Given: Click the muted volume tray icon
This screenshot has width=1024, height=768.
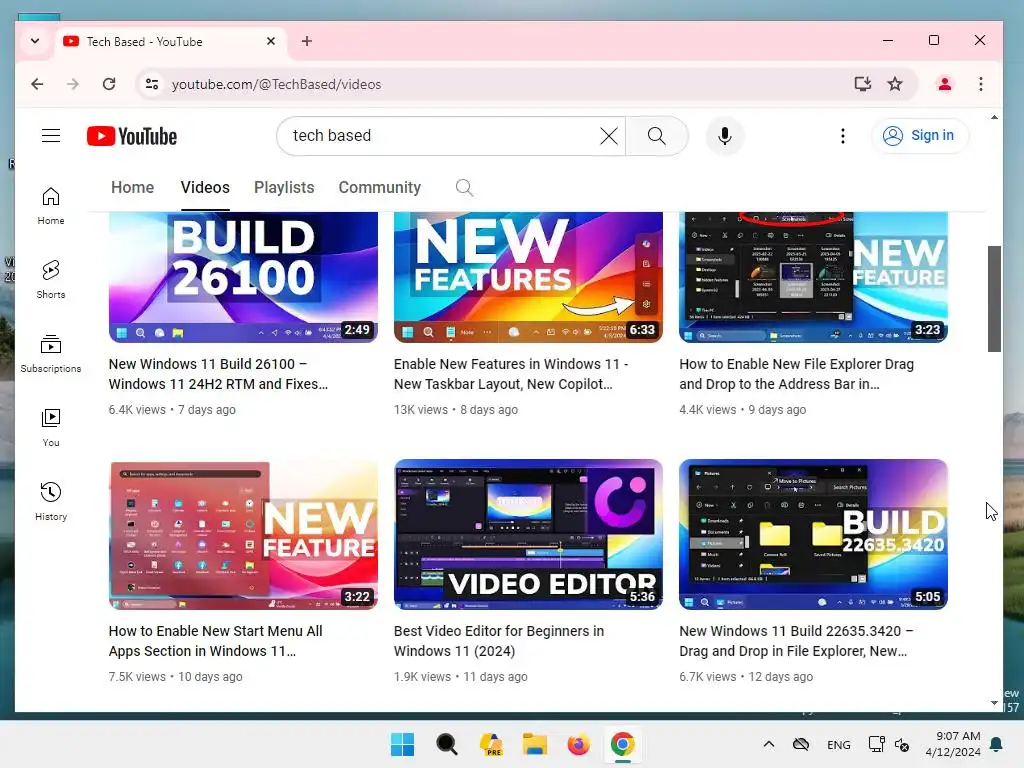Looking at the screenshot, I should (902, 744).
